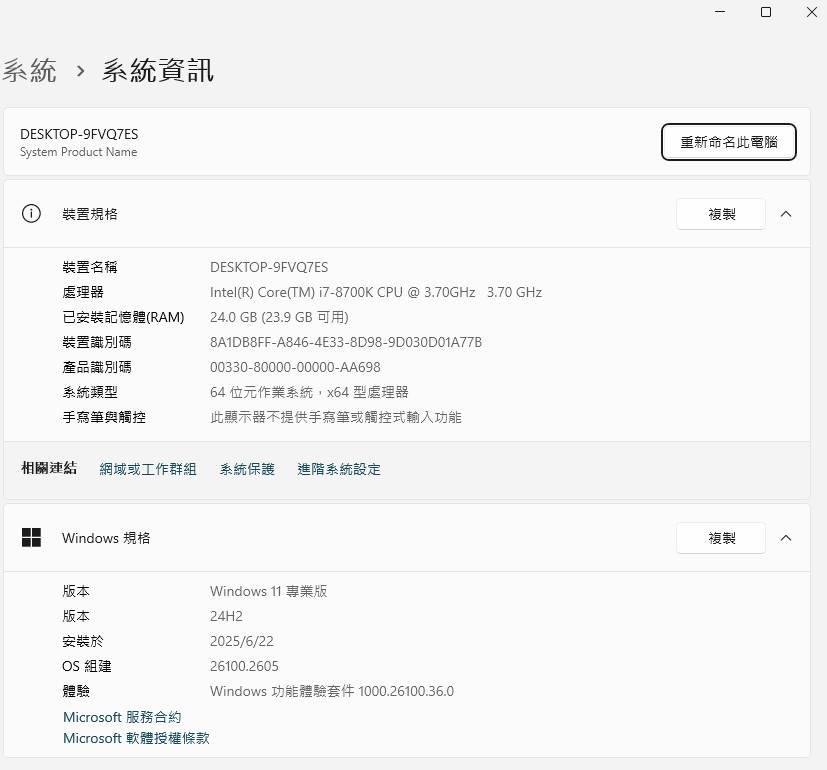Select the install date 2025/6/22

pyautogui.click(x=242, y=641)
